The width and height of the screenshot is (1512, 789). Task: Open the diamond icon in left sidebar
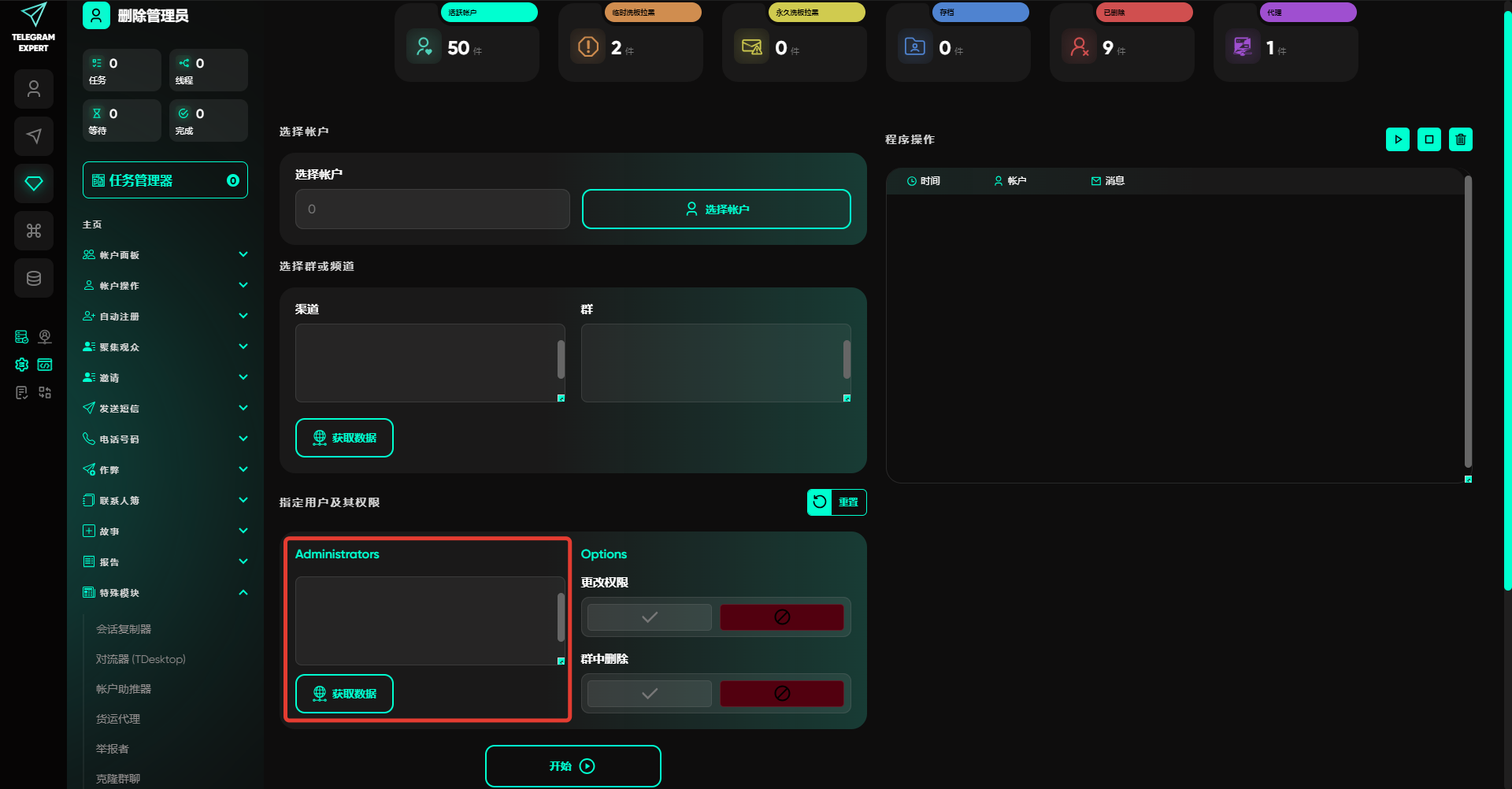[x=34, y=183]
